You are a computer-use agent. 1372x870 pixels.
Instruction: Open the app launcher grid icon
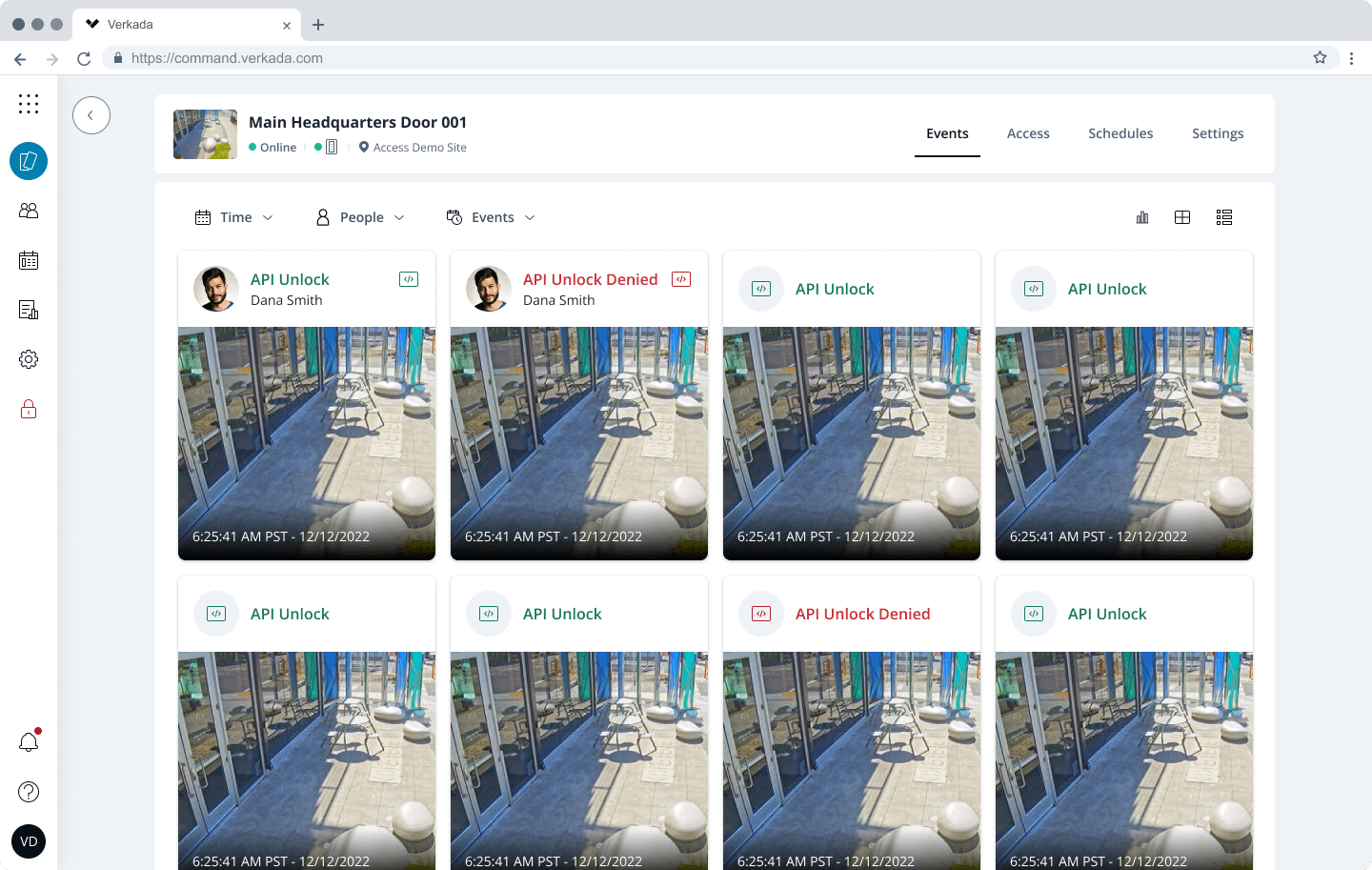[29, 103]
